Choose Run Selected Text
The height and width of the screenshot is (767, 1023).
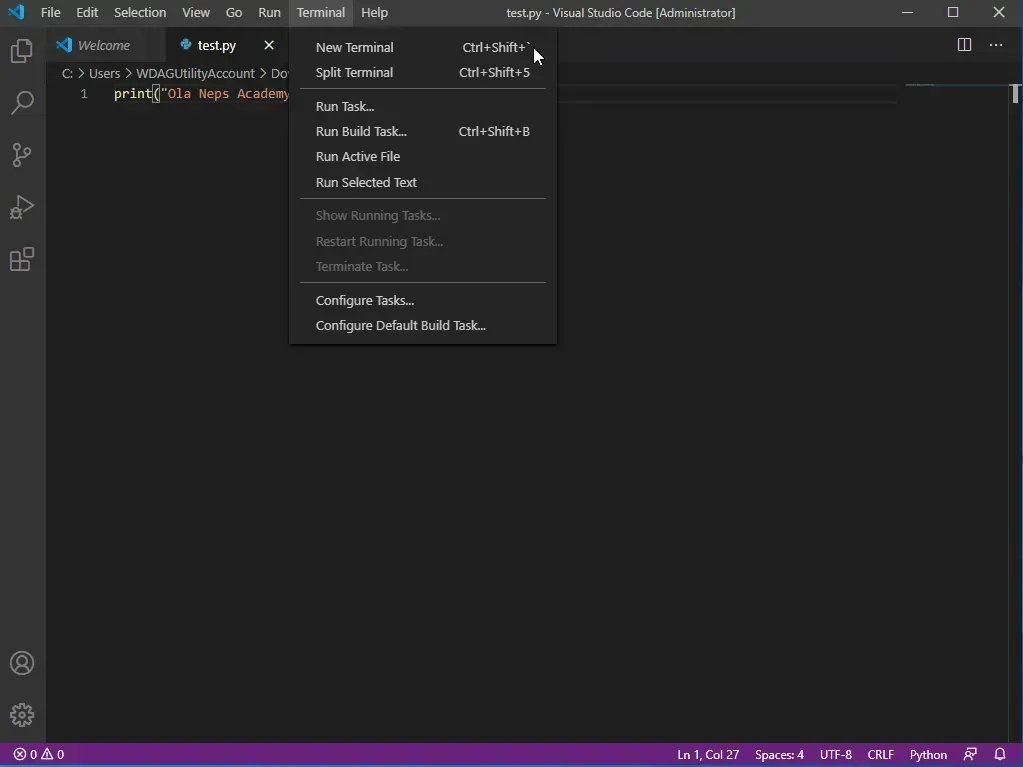(x=423, y=183)
